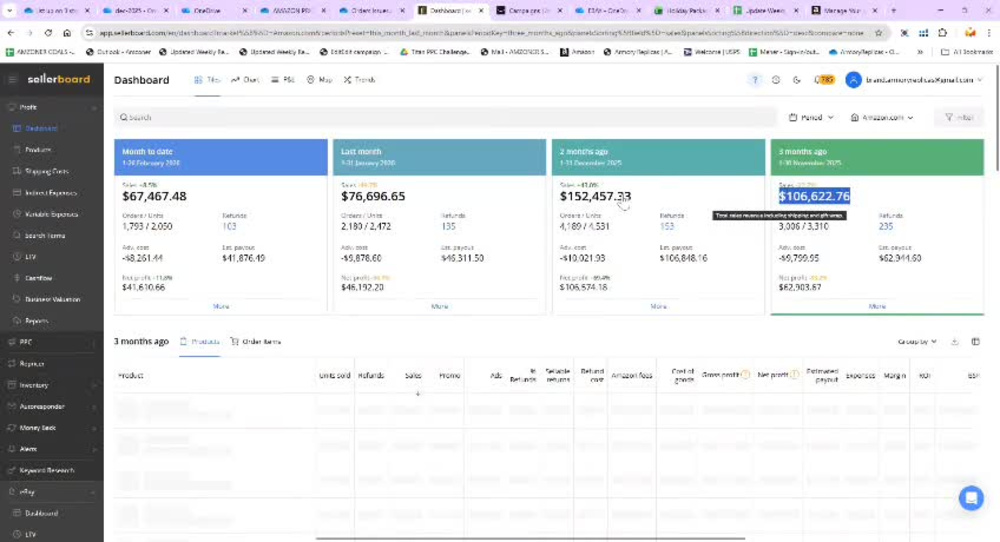Select the 2 months ago tile header

tap(658, 157)
